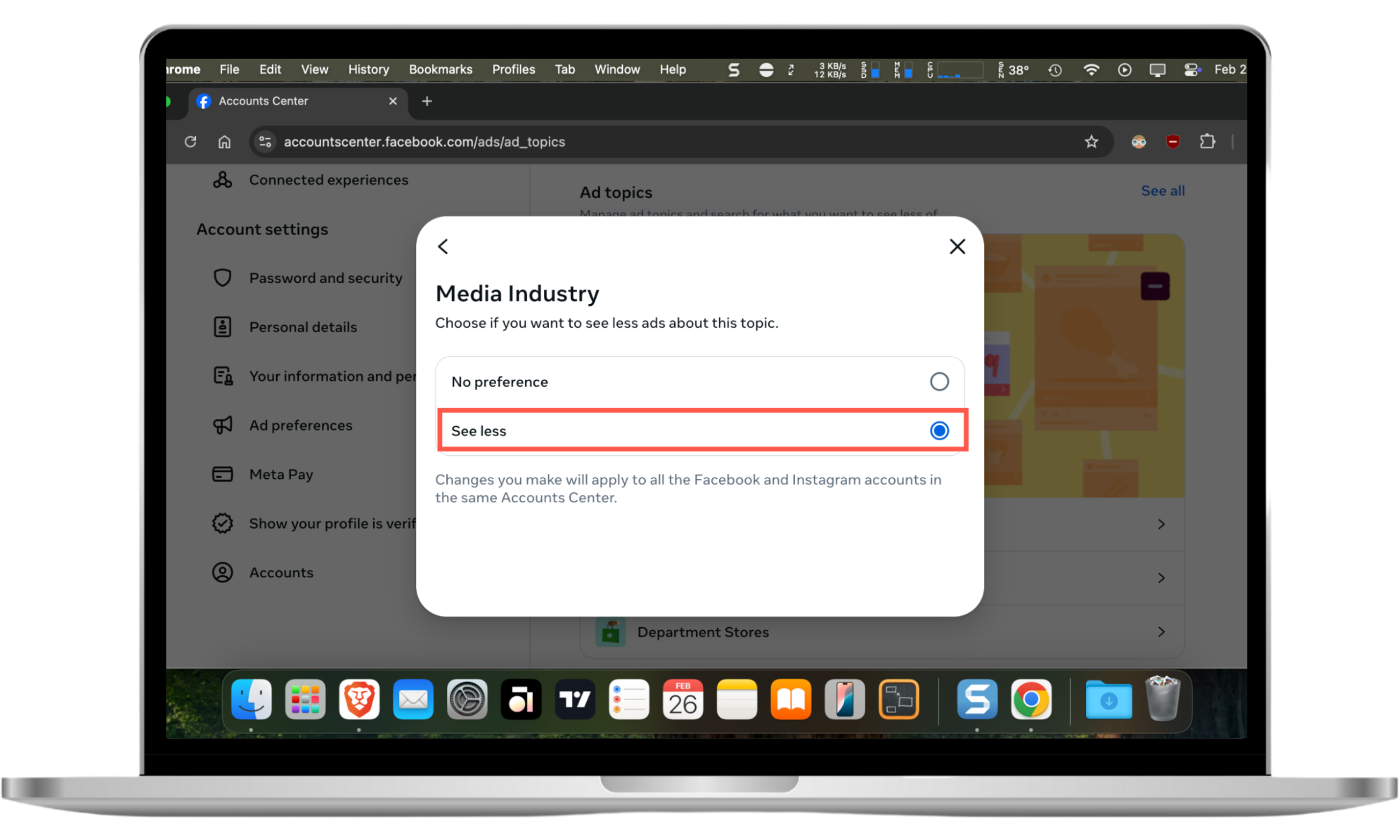1400x840 pixels.
Task: Click the Ad topics heading
Action: coord(616,193)
